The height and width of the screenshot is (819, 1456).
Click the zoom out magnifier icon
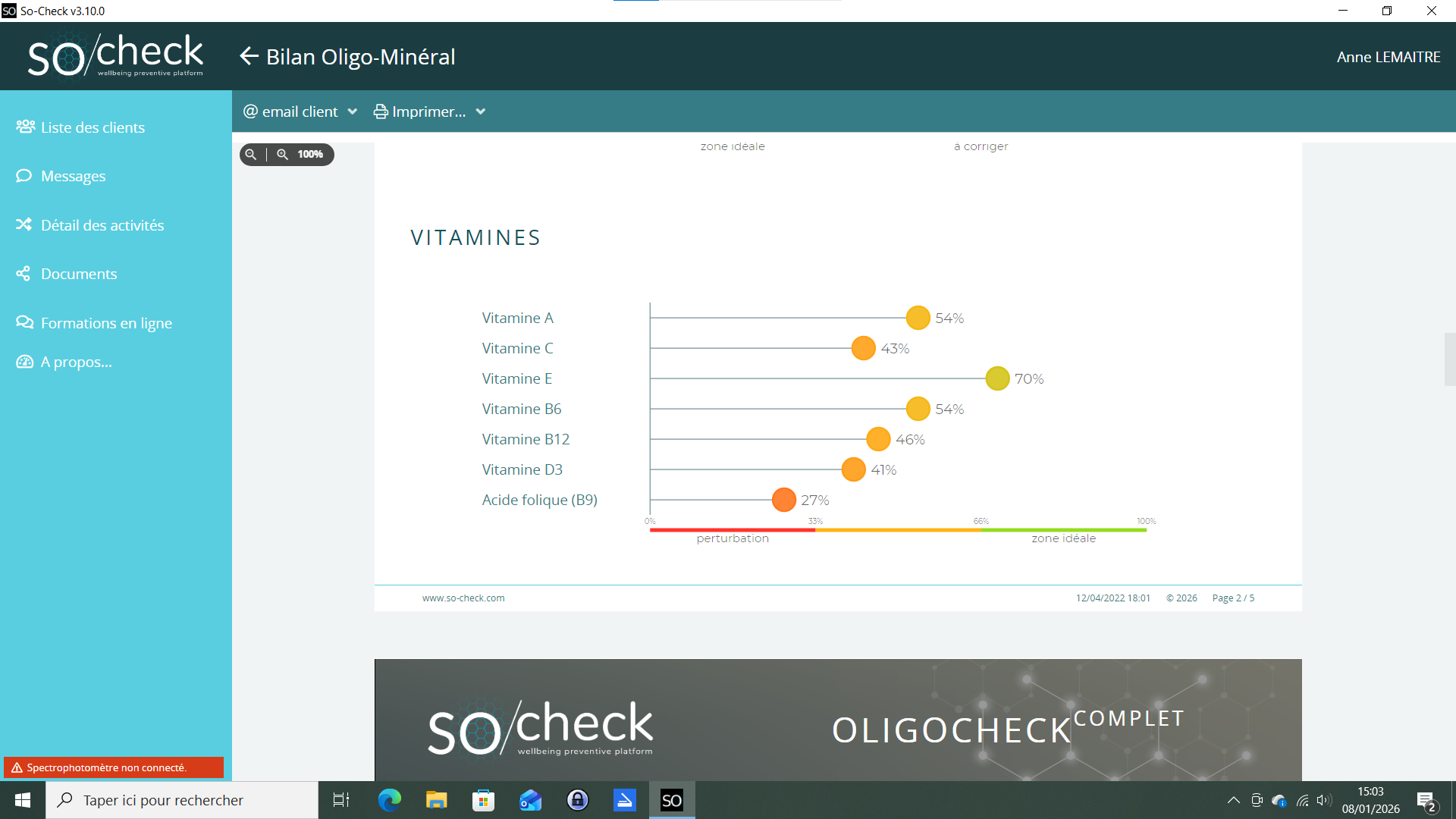click(x=251, y=154)
